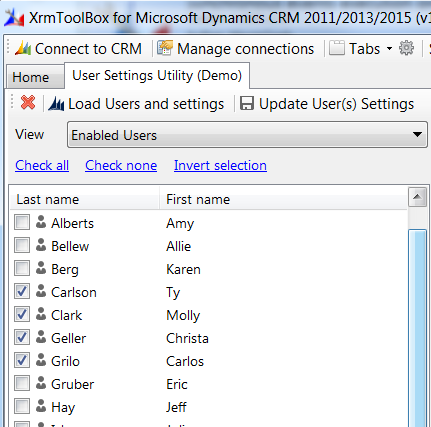Open the Enabled Users view dropdown
Viewport: 431px width, 427px height.
click(x=247, y=135)
